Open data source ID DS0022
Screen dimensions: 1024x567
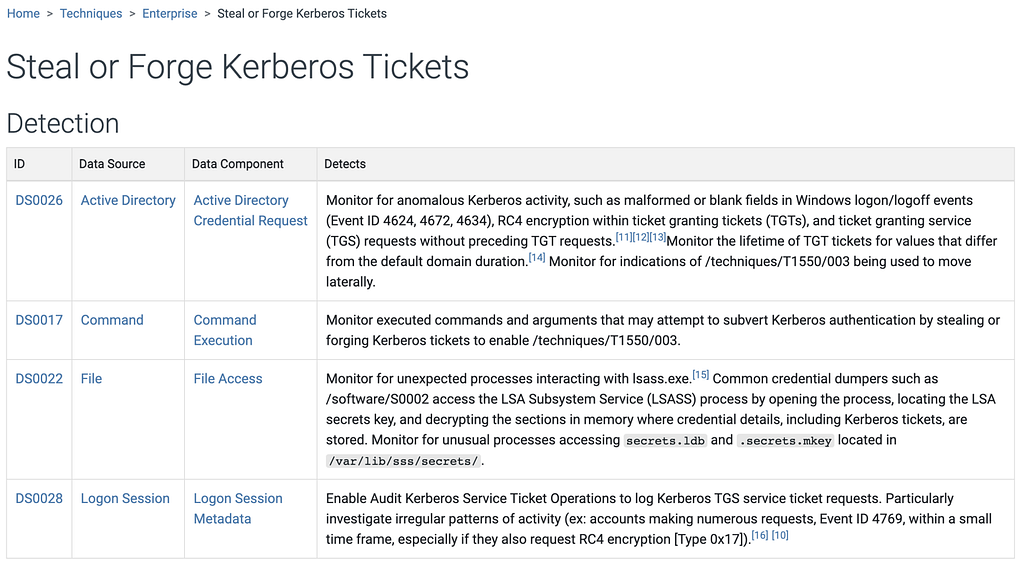click(39, 379)
